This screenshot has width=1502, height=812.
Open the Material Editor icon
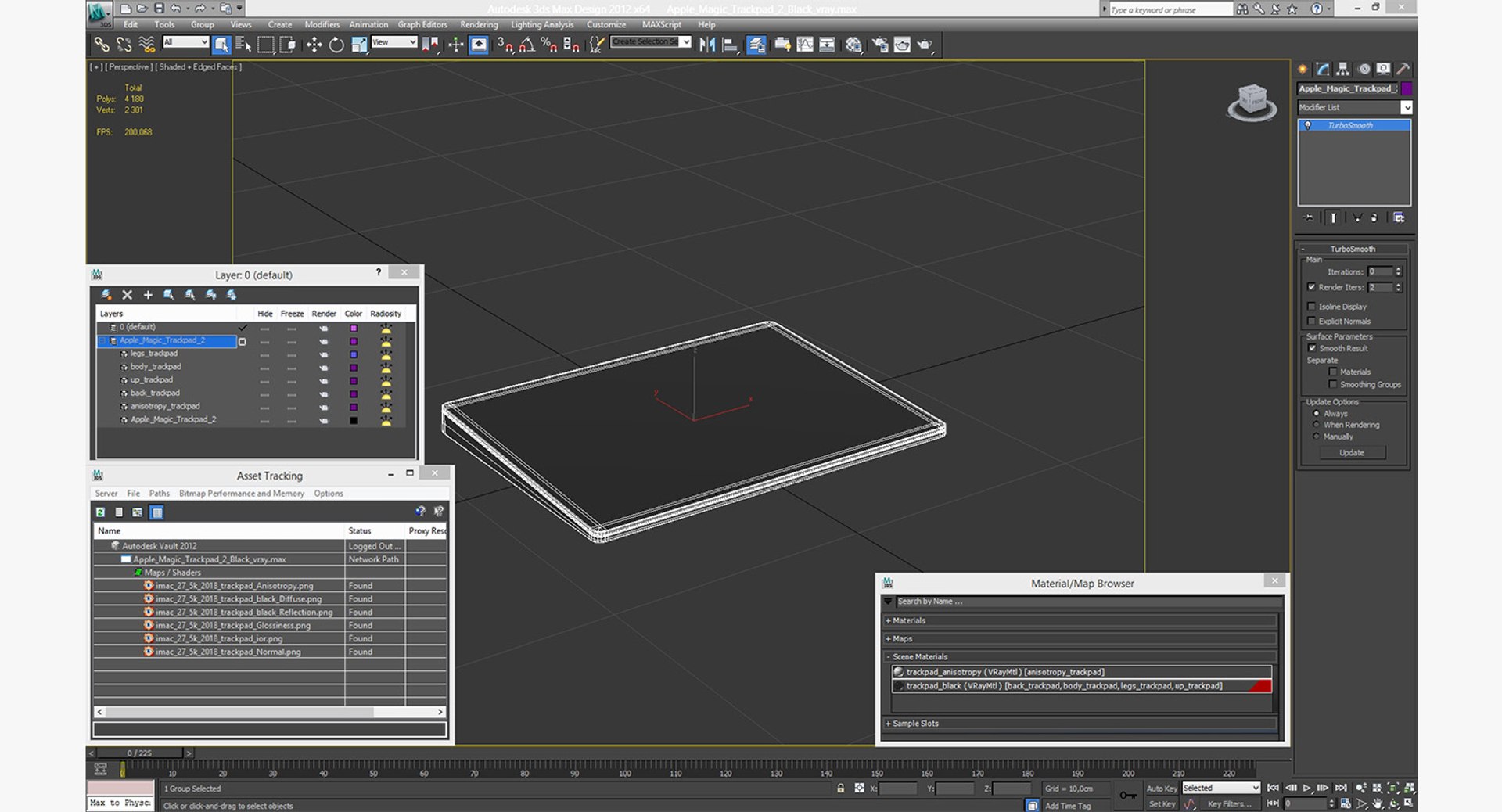853,45
